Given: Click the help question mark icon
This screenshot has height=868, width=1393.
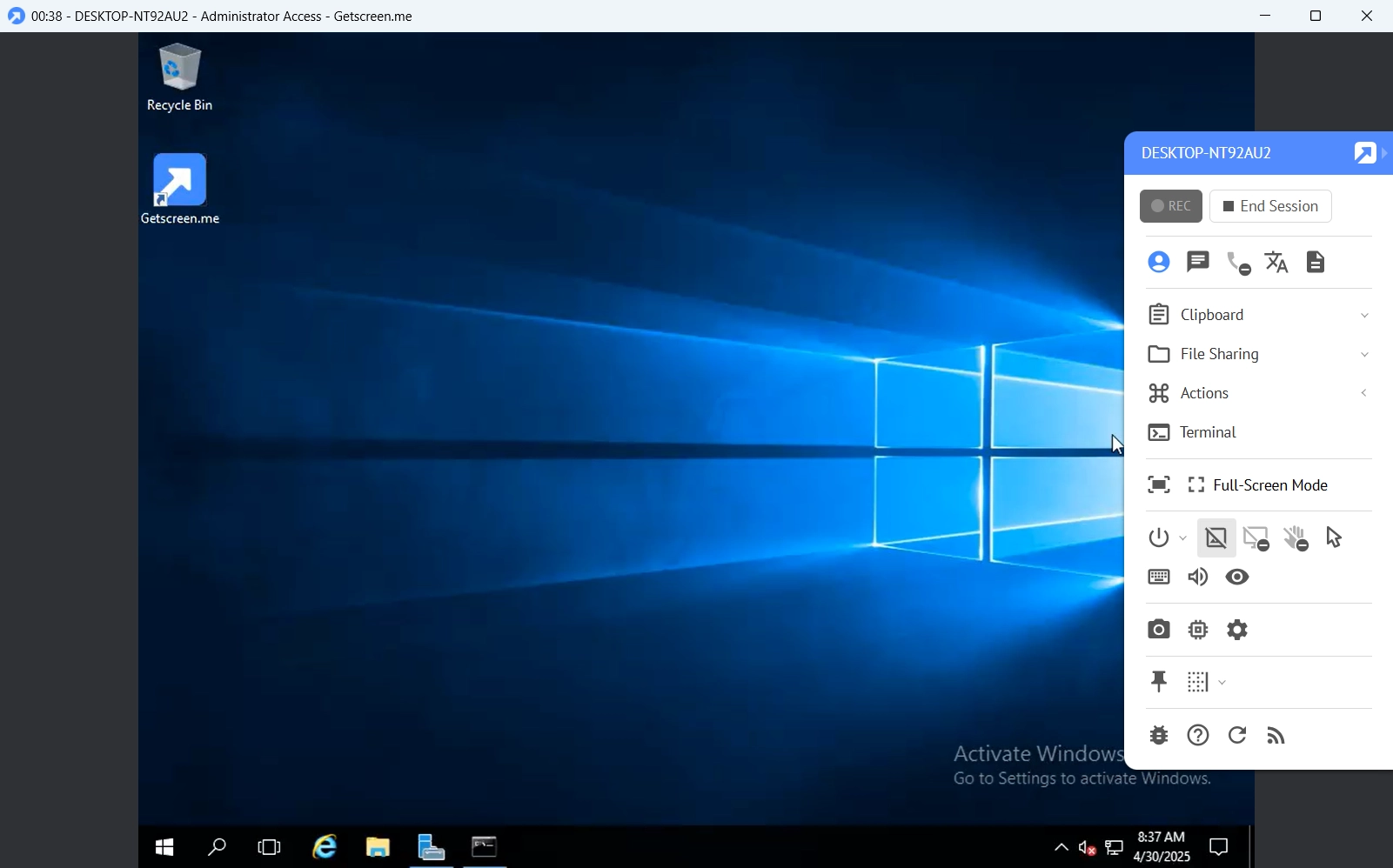Looking at the screenshot, I should point(1198,736).
